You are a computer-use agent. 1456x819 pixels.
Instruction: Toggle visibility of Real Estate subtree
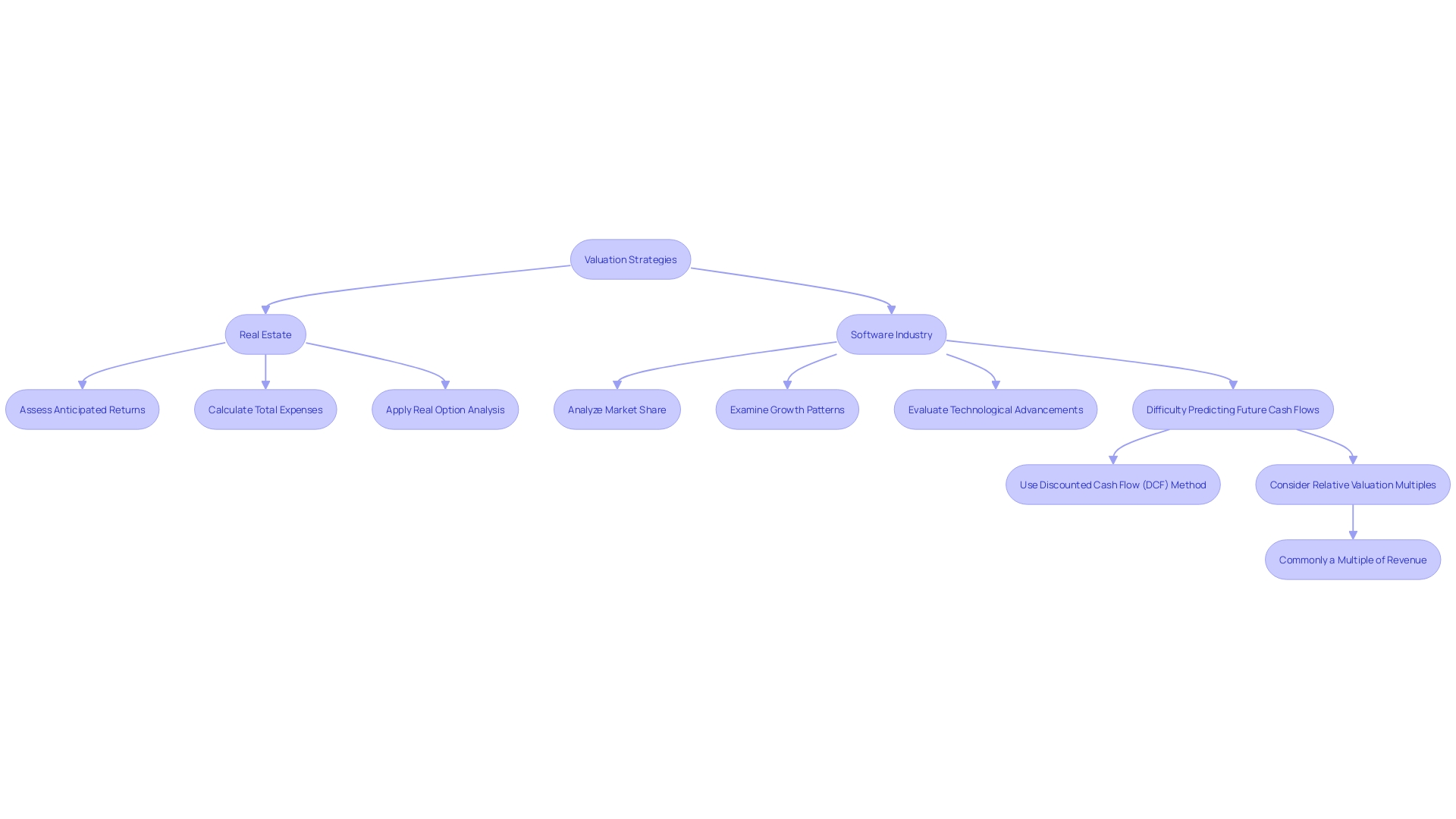point(265,334)
